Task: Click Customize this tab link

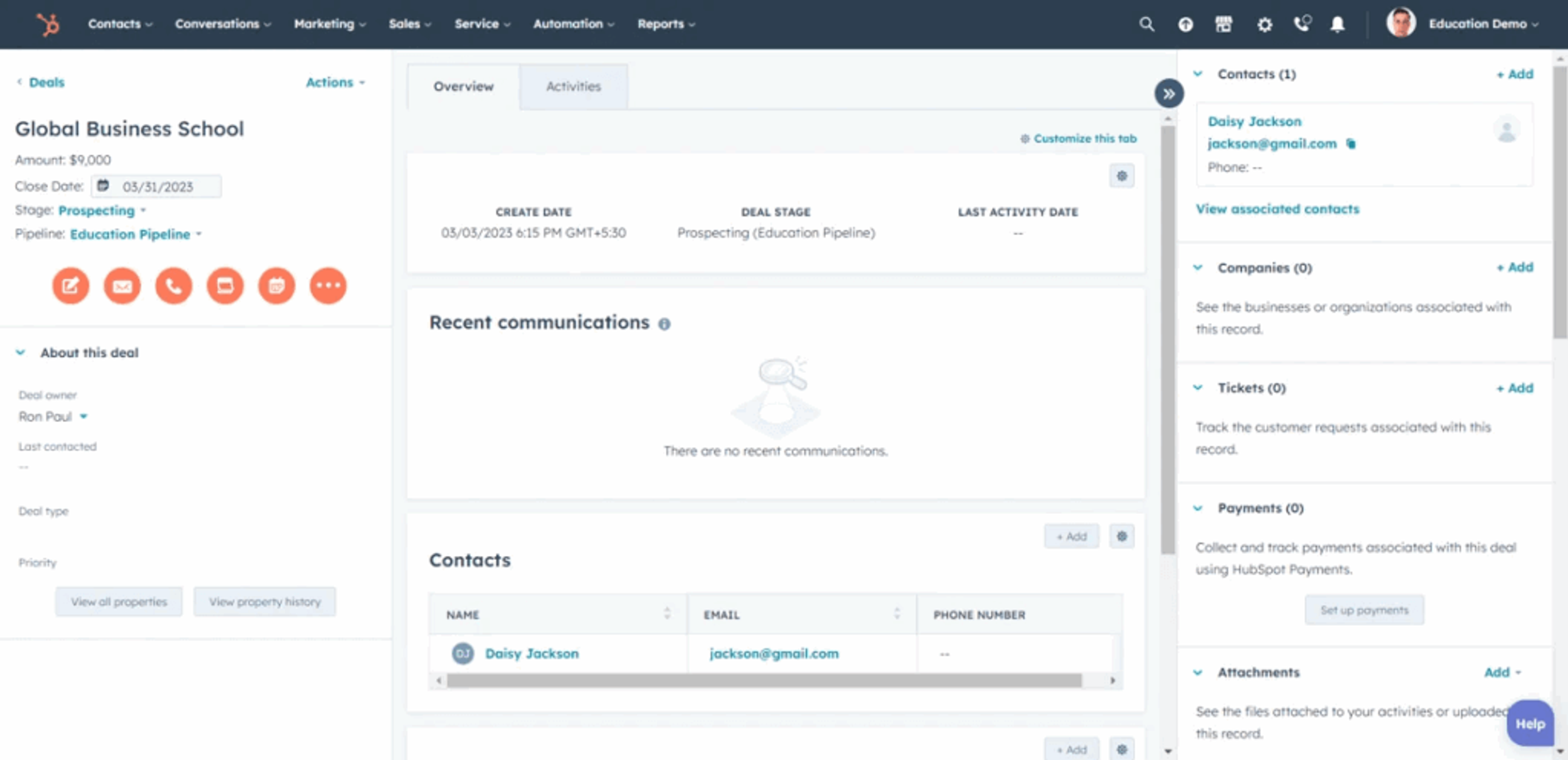Action: coord(1078,139)
